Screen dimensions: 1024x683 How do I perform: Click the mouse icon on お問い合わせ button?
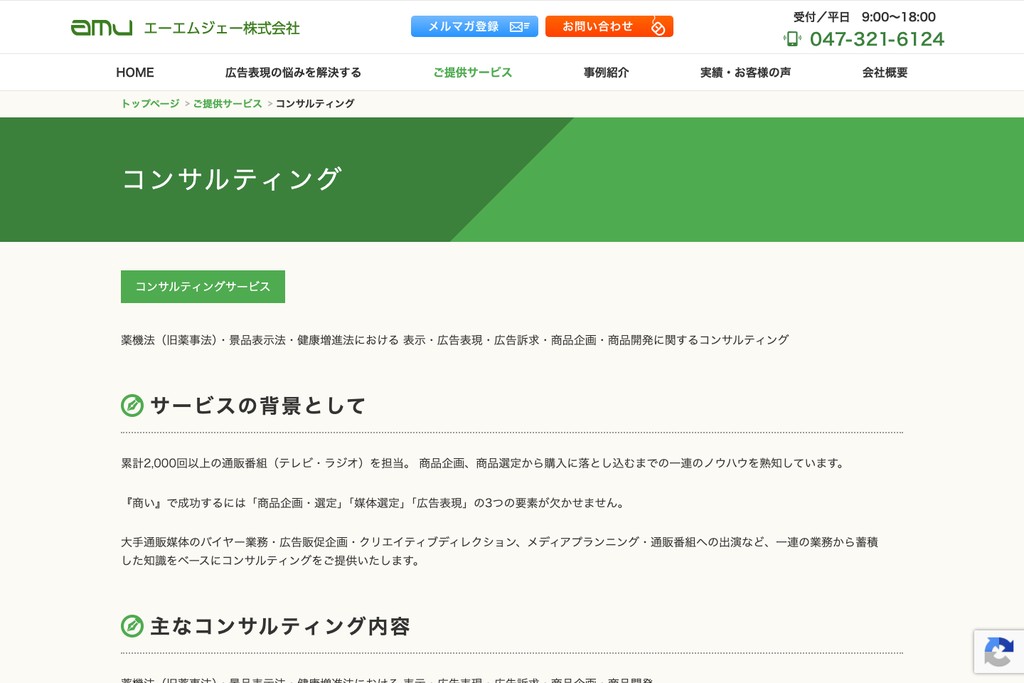658,27
